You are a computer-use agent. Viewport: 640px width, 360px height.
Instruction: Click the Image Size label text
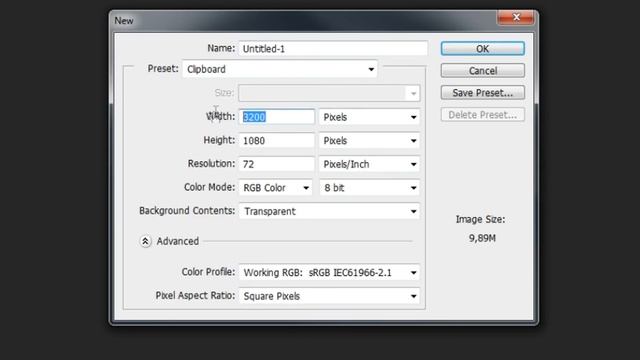[x=480, y=220]
